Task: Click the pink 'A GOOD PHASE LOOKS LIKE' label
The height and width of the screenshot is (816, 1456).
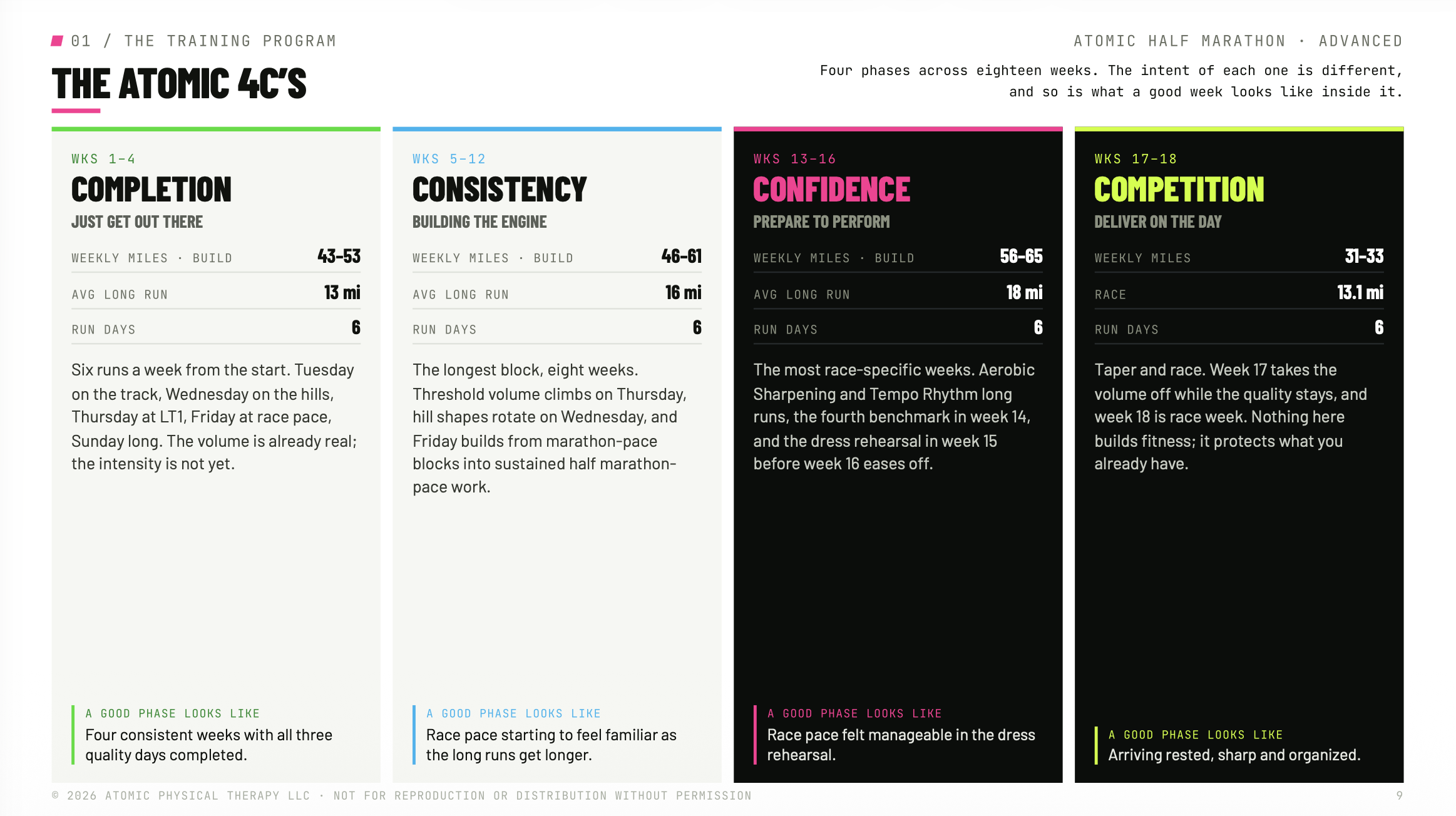Action: click(x=855, y=713)
